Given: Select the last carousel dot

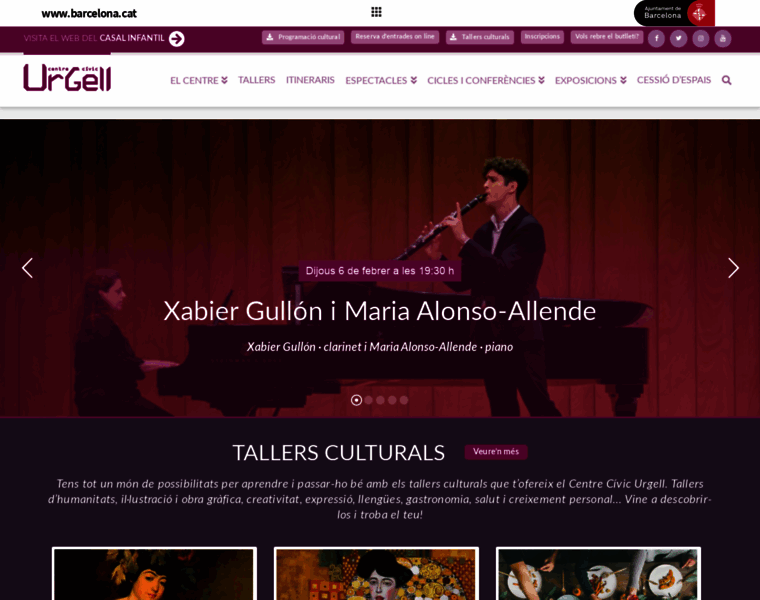Looking at the screenshot, I should tap(404, 400).
